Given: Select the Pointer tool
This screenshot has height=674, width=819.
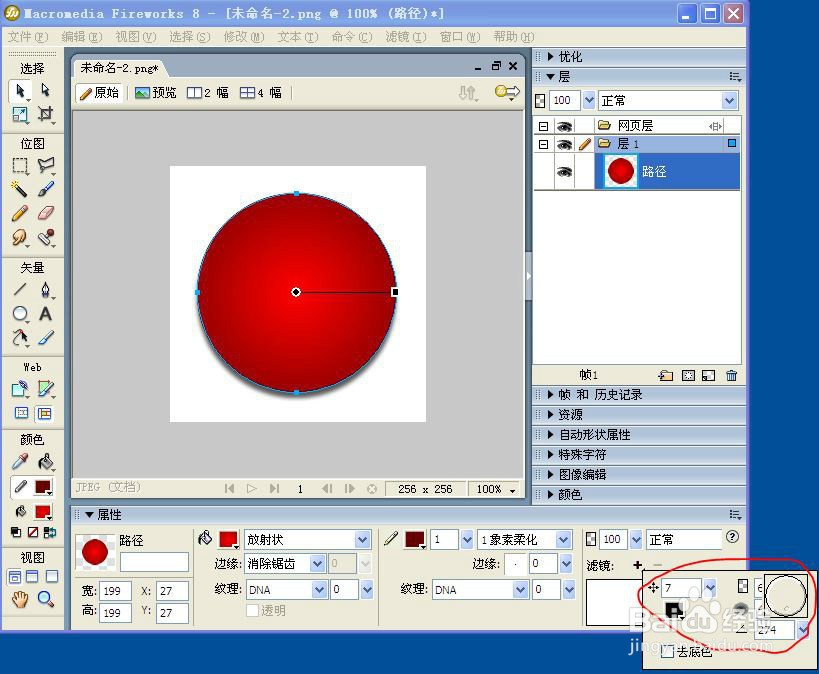Looking at the screenshot, I should click(x=20, y=91).
